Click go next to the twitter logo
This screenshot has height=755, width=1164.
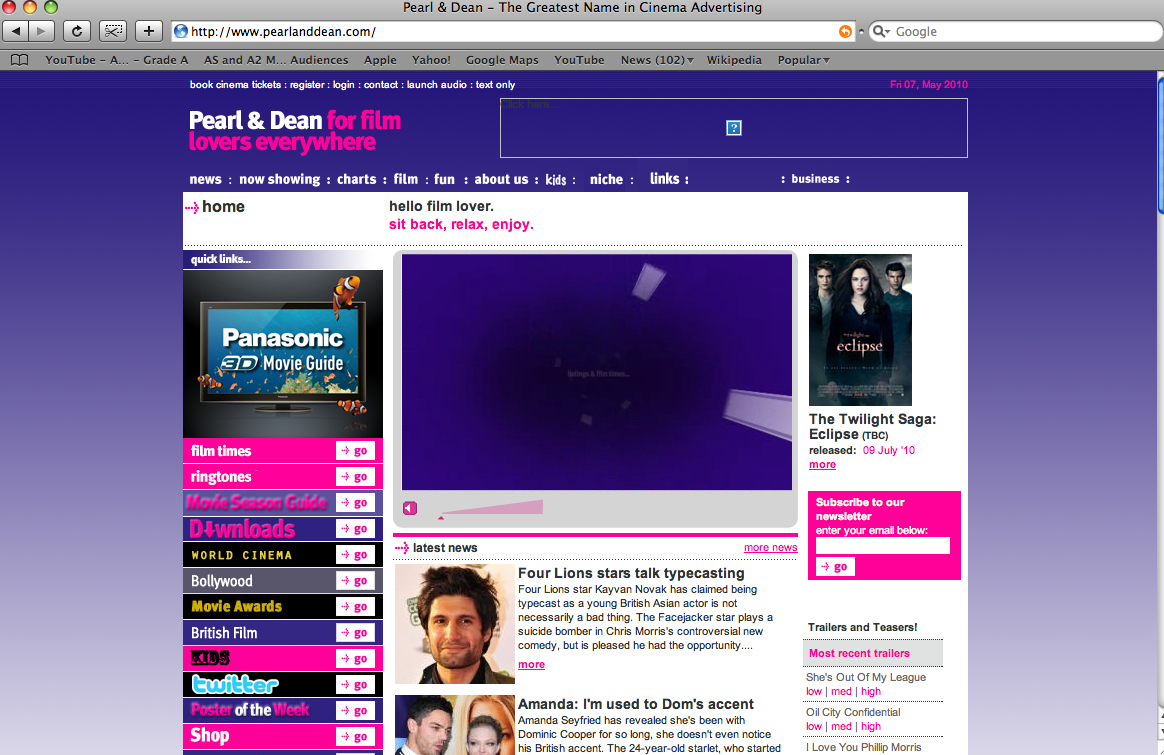(355, 684)
